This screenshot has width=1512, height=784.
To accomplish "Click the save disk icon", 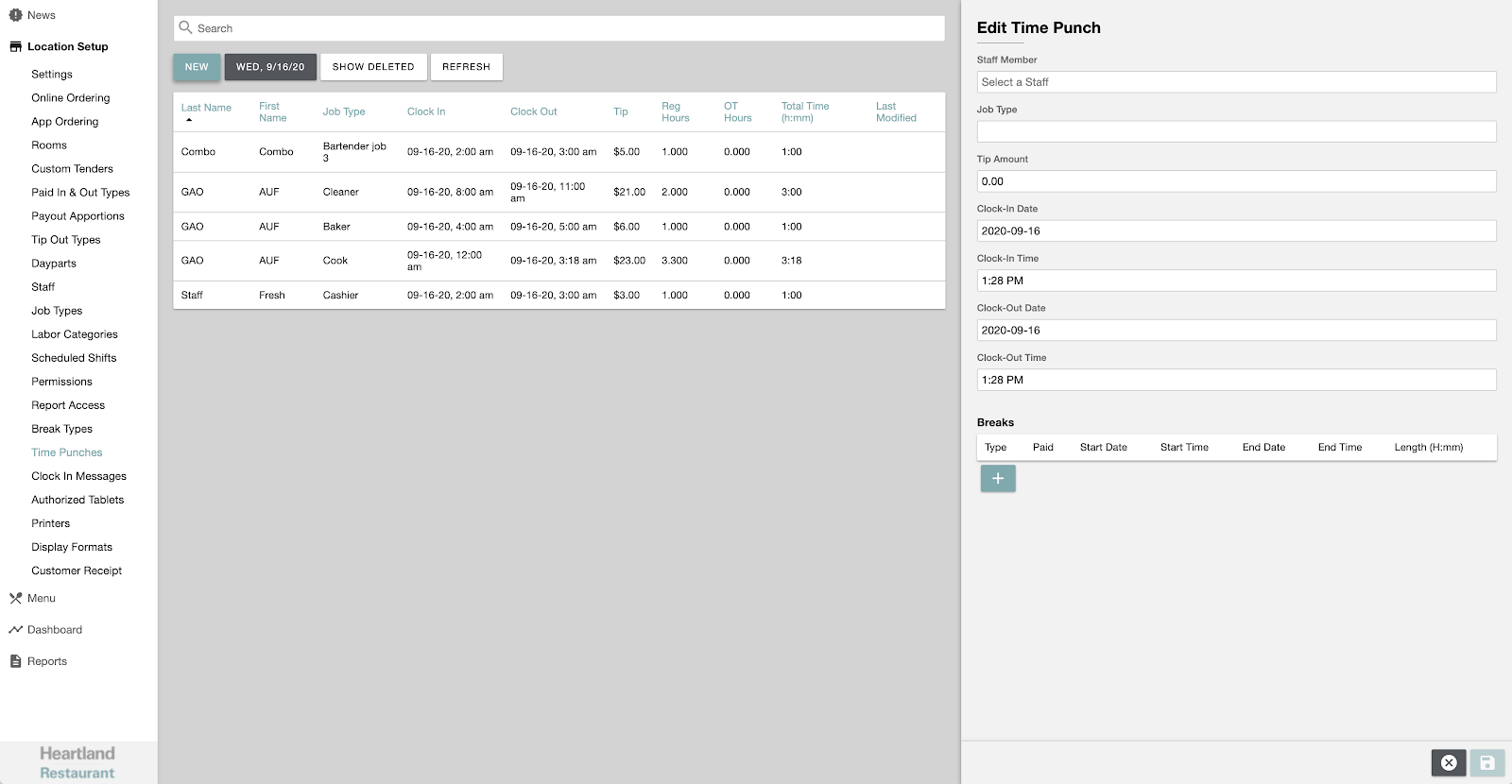I will pos(1486,763).
